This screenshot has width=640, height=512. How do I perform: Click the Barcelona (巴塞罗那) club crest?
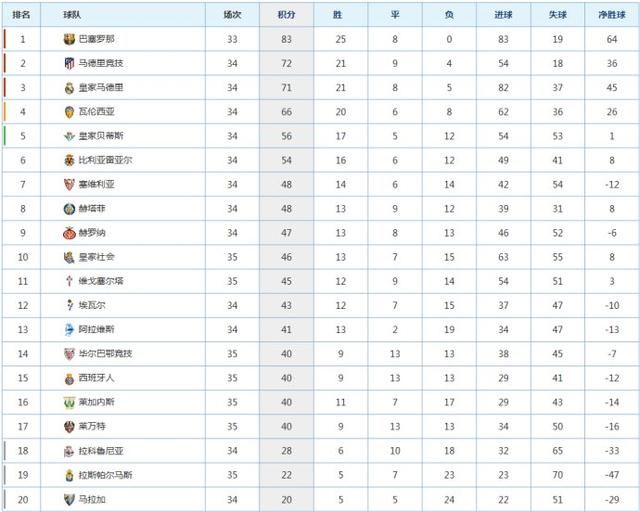click(x=68, y=39)
